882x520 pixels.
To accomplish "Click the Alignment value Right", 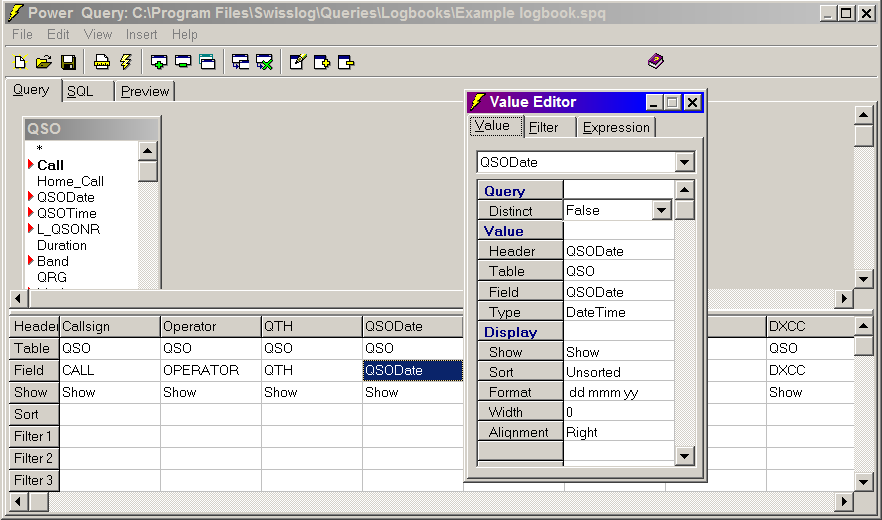I will pos(618,433).
